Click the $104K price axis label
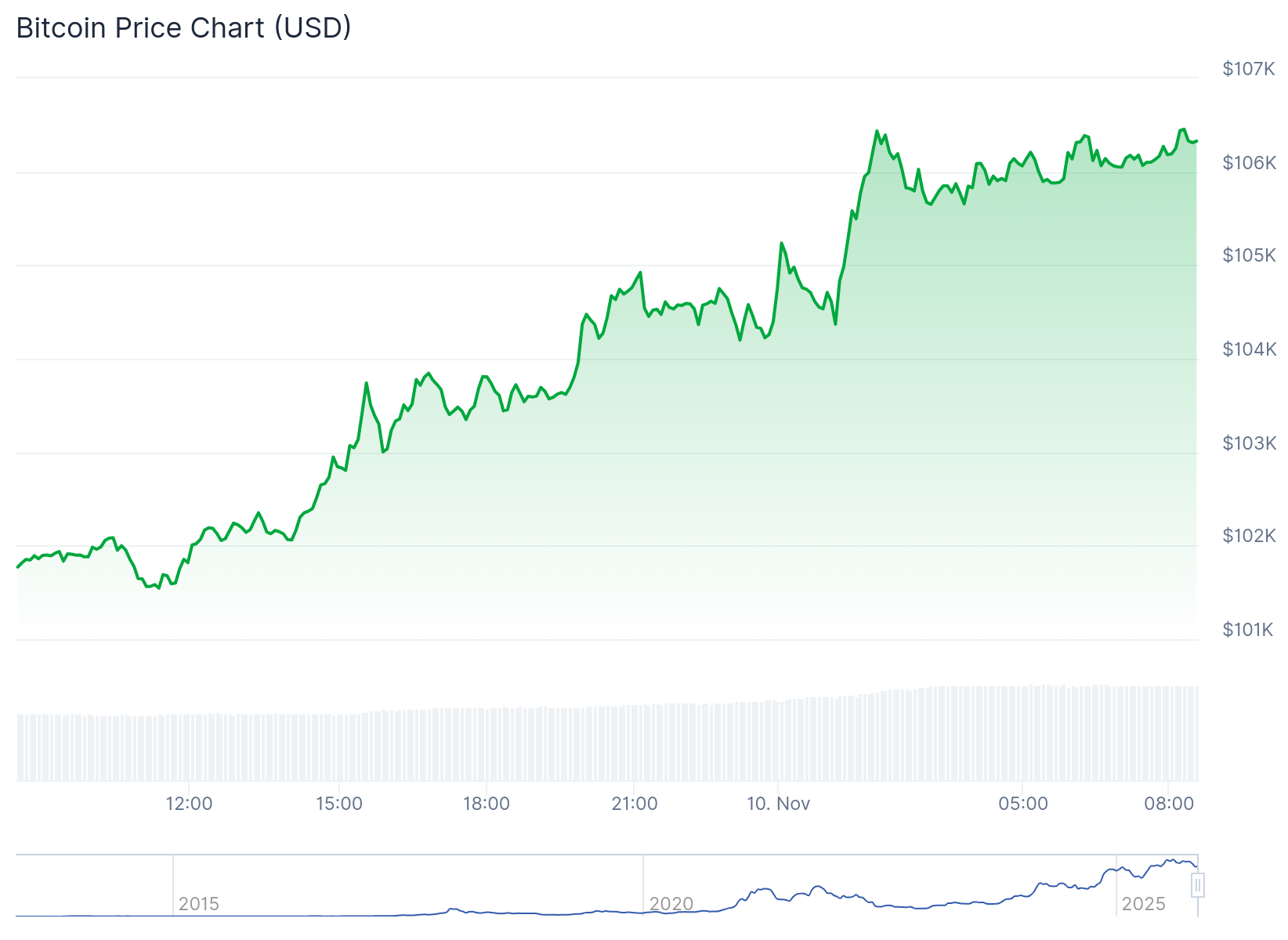Image resolution: width=1288 pixels, height=940 pixels. (1249, 349)
